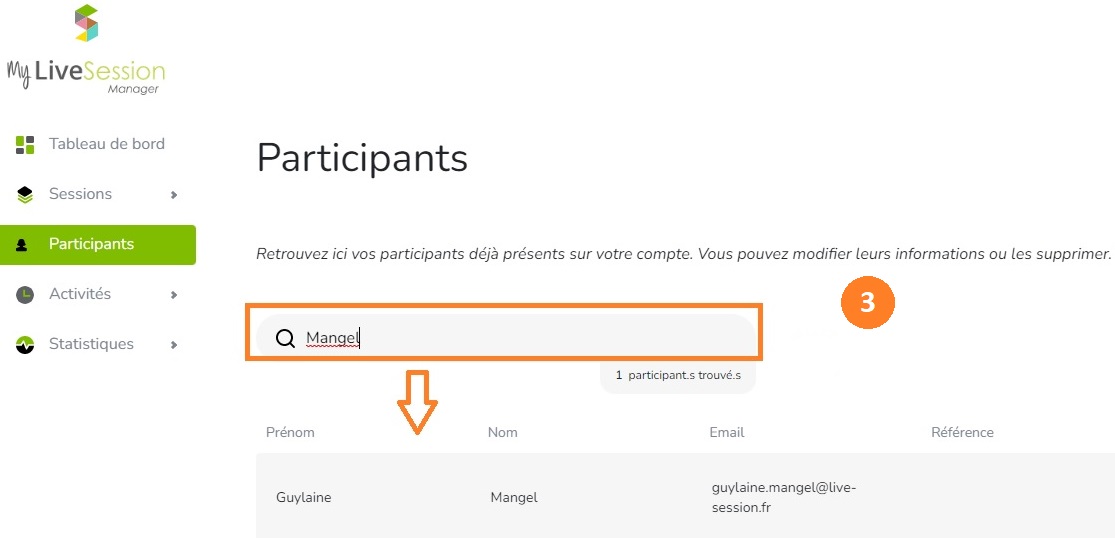The image size is (1115, 538).
Task: Click the orange number 3 badge
Action: click(x=867, y=303)
